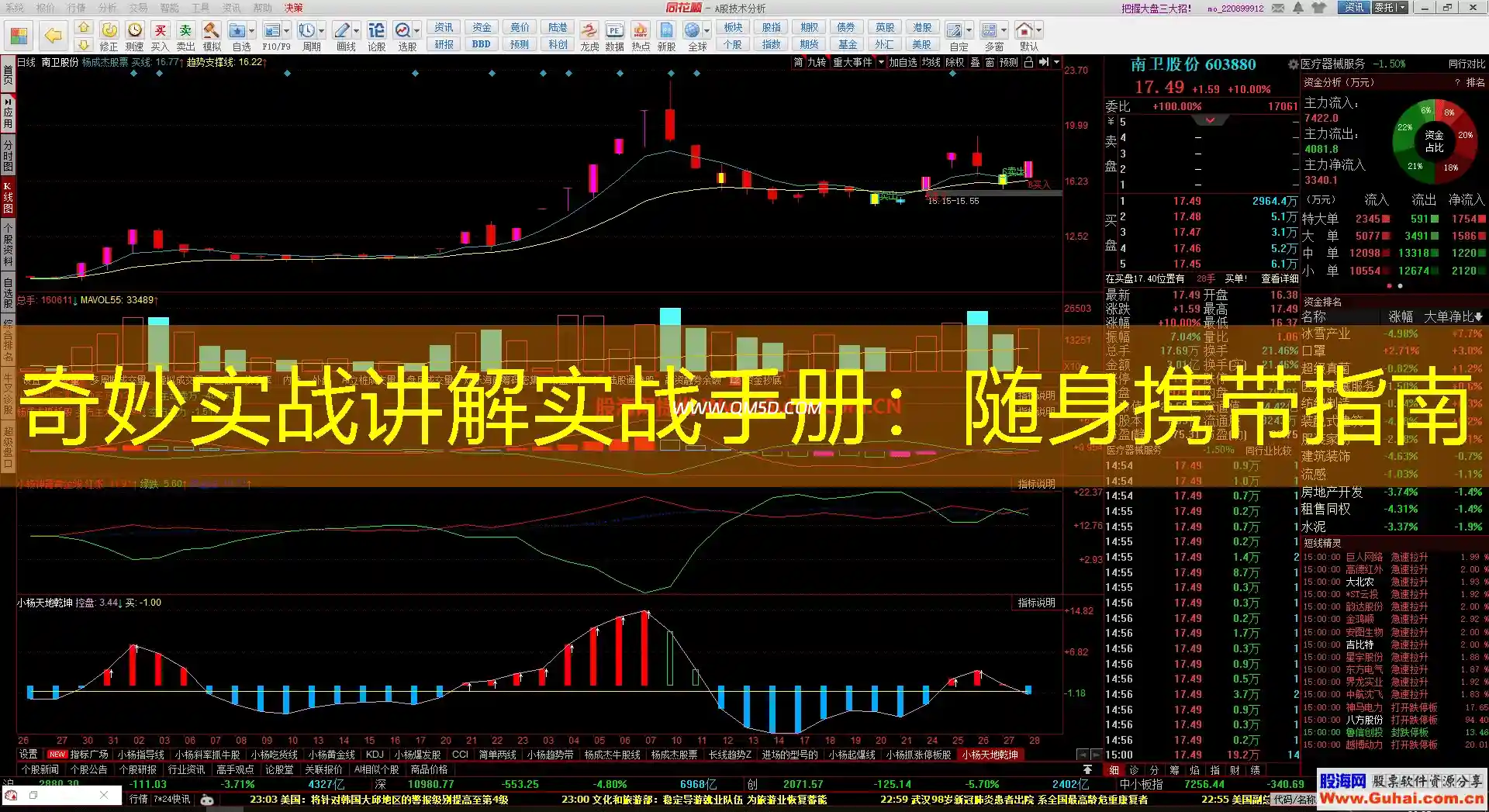The height and width of the screenshot is (812, 1489).
Task: Click the 科创 board button
Action: coord(558,44)
